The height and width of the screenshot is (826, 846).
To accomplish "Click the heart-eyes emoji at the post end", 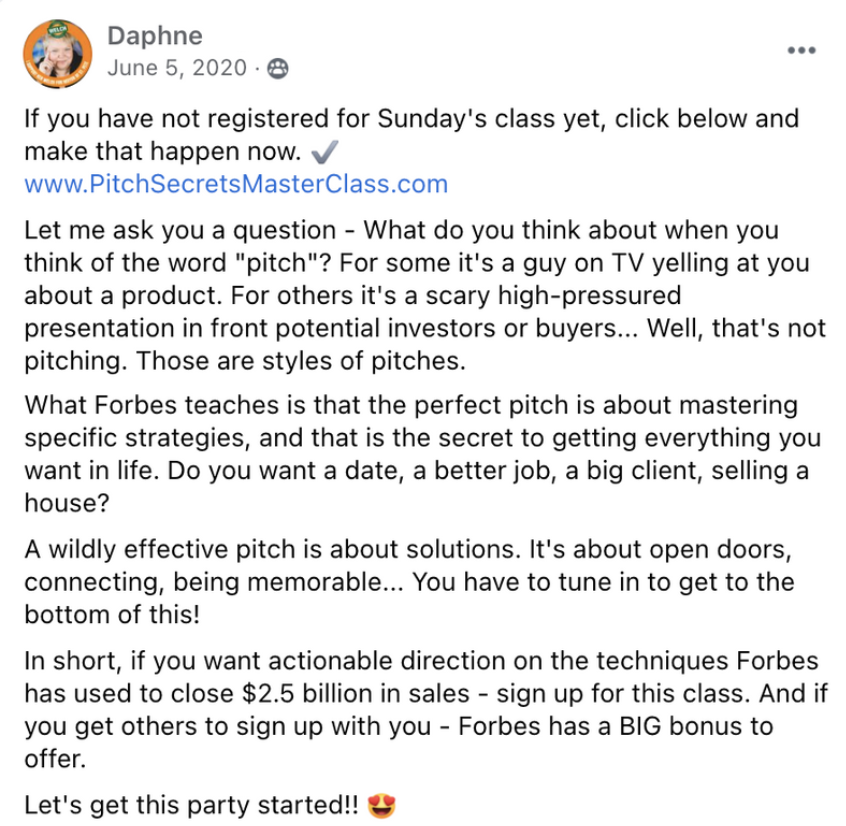I will point(381,805).
